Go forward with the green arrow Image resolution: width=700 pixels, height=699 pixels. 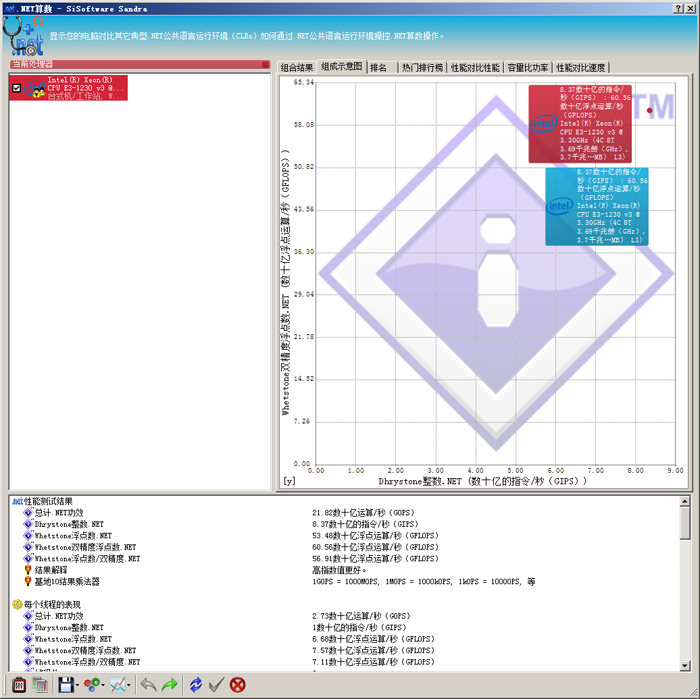(170, 685)
